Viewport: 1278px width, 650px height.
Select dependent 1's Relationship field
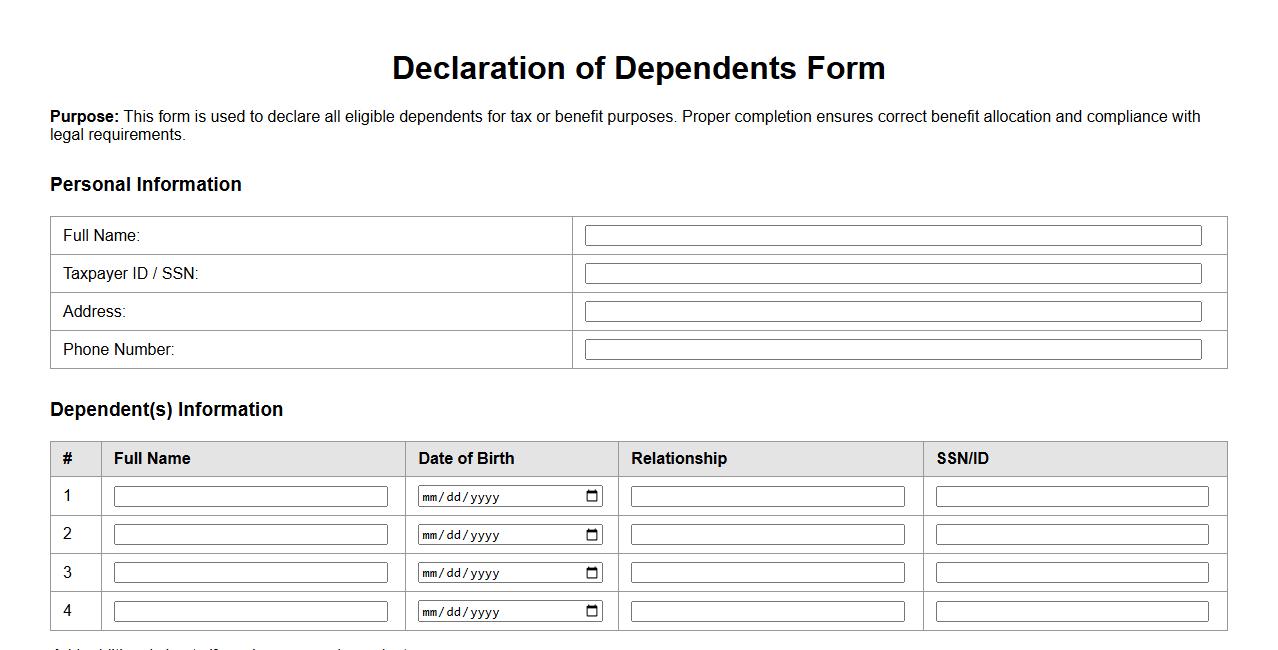766,495
